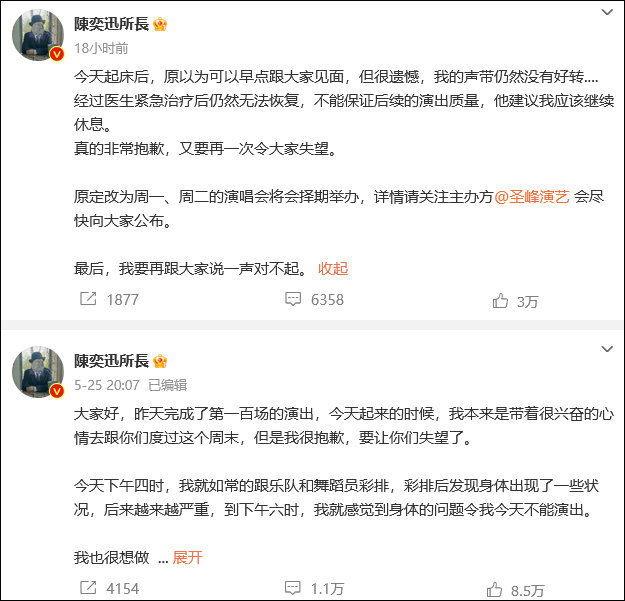
Task: Expand the second post with 展开
Action: [187, 557]
